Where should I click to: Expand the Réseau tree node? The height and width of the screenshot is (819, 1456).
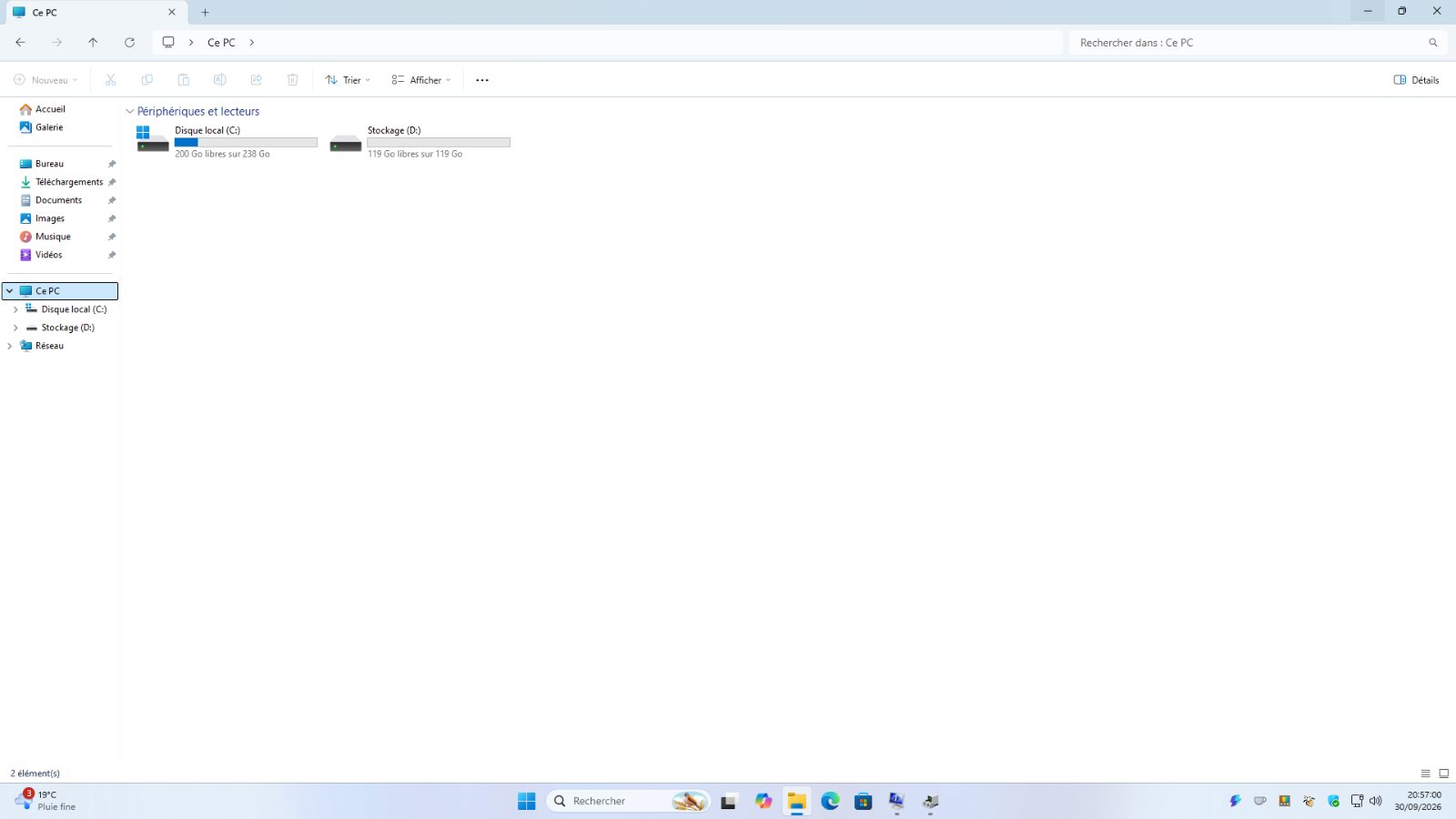click(x=10, y=346)
